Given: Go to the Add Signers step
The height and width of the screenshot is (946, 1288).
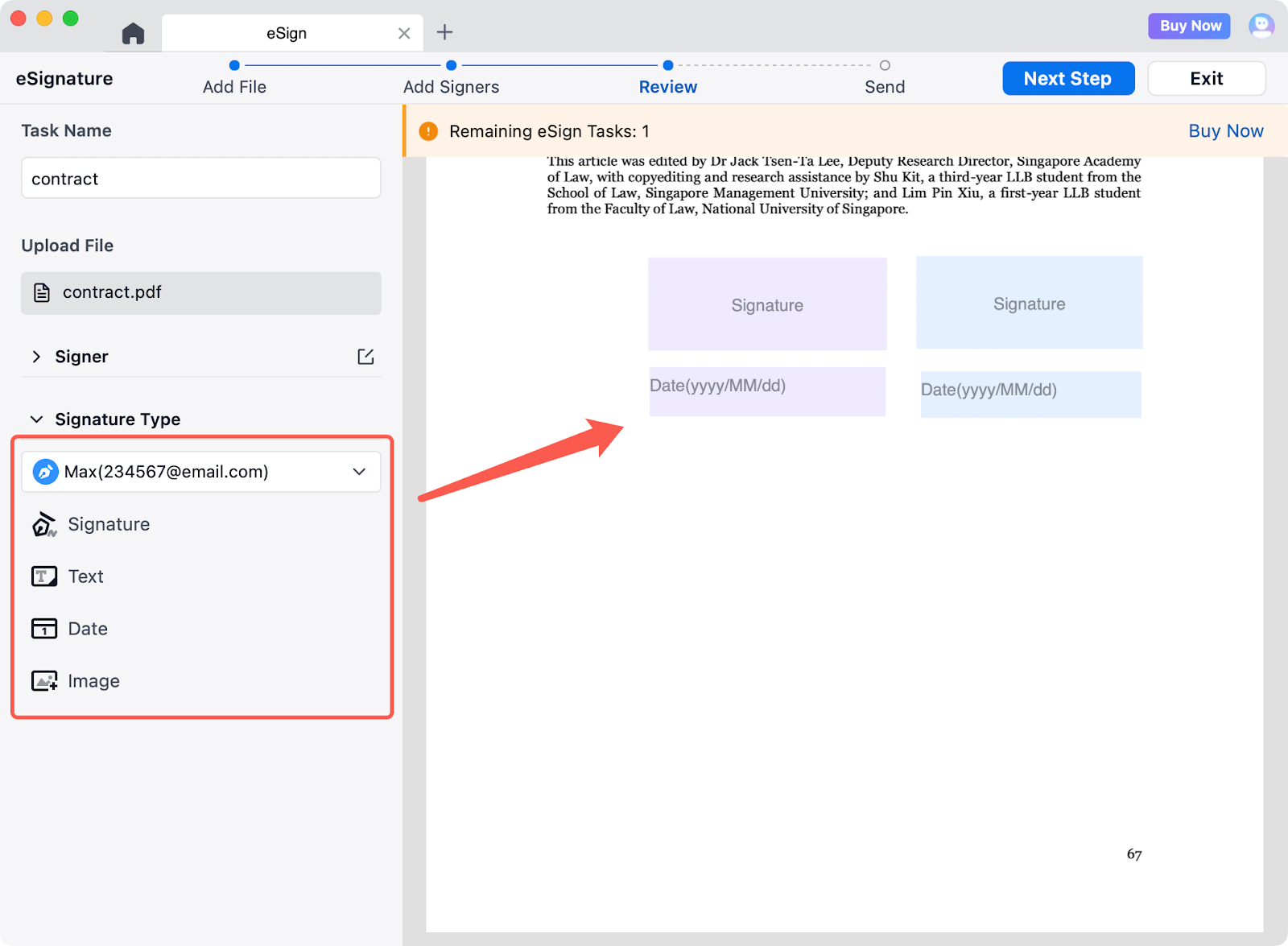Looking at the screenshot, I should [451, 86].
